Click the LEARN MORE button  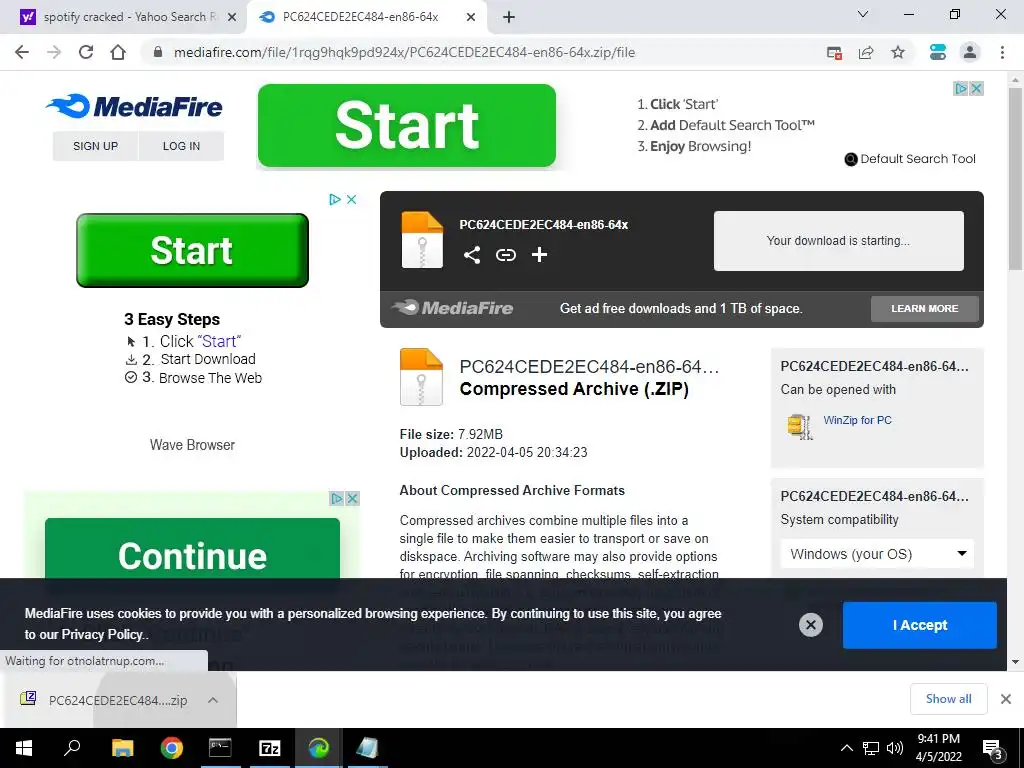point(925,308)
